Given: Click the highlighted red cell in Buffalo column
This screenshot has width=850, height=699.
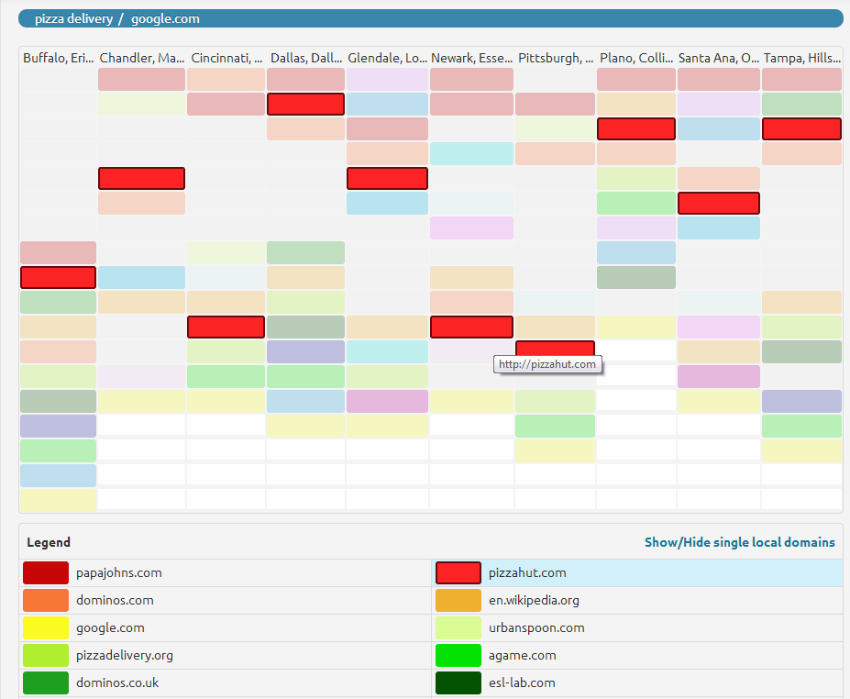Looking at the screenshot, I should (x=58, y=277).
